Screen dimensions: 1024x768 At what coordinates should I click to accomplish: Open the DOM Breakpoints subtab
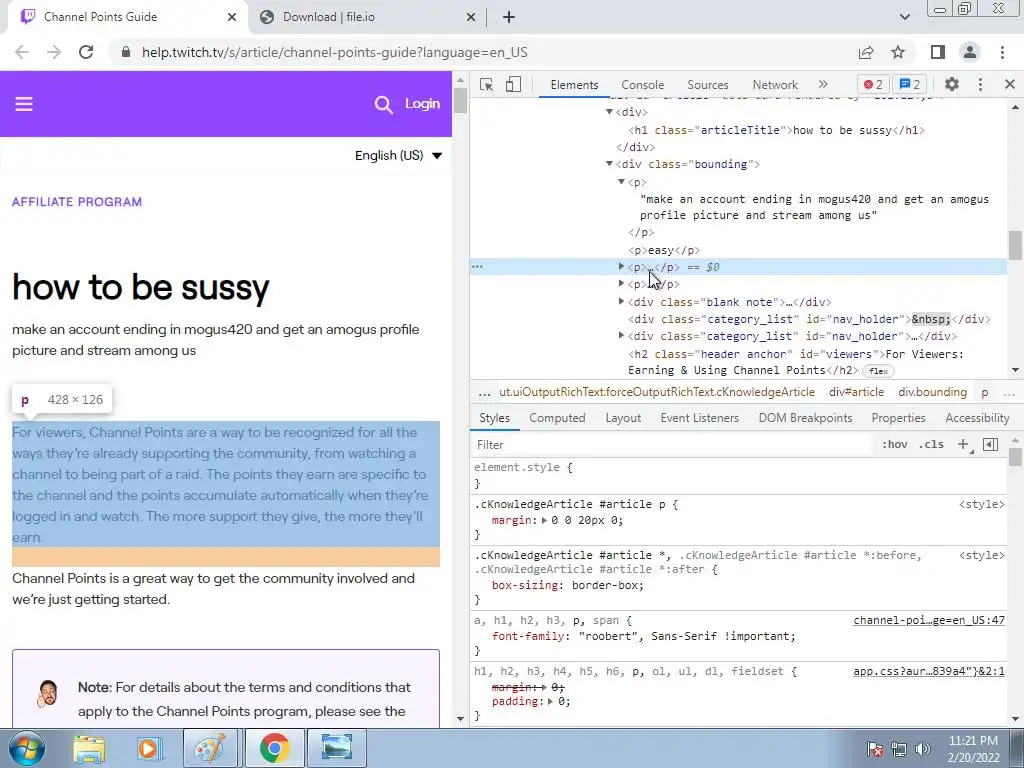coord(805,418)
